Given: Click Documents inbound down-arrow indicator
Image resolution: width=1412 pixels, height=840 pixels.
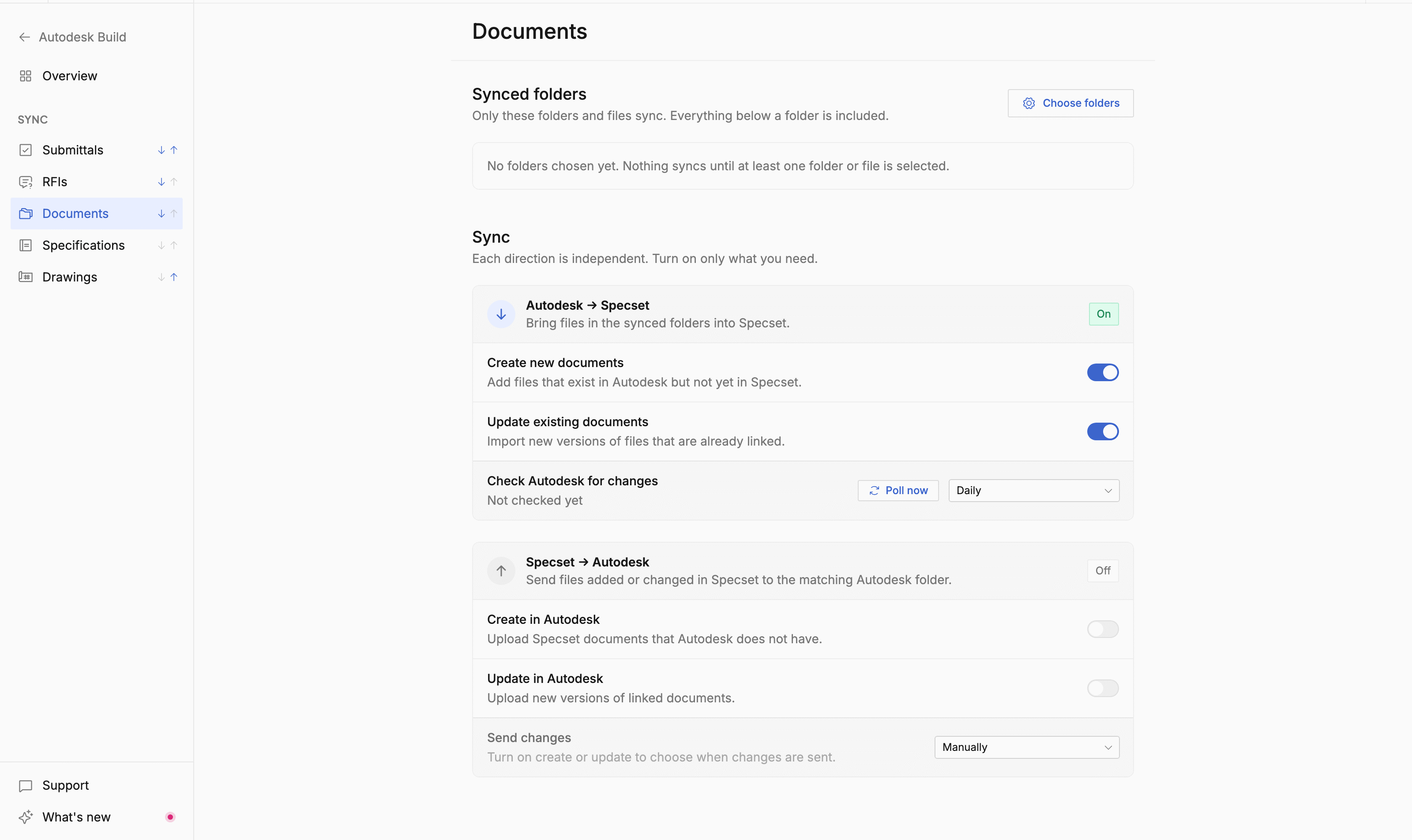Looking at the screenshot, I should [x=161, y=214].
